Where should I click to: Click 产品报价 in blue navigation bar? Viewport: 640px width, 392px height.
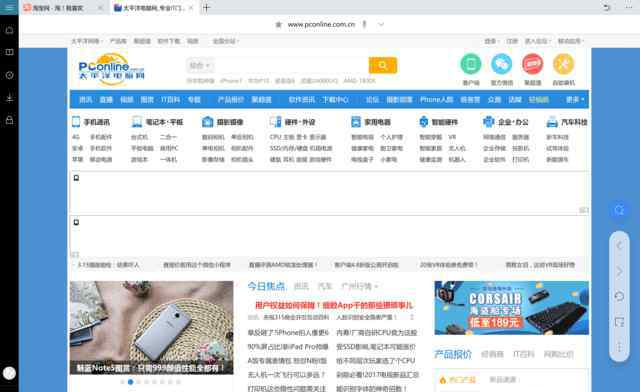(x=231, y=99)
